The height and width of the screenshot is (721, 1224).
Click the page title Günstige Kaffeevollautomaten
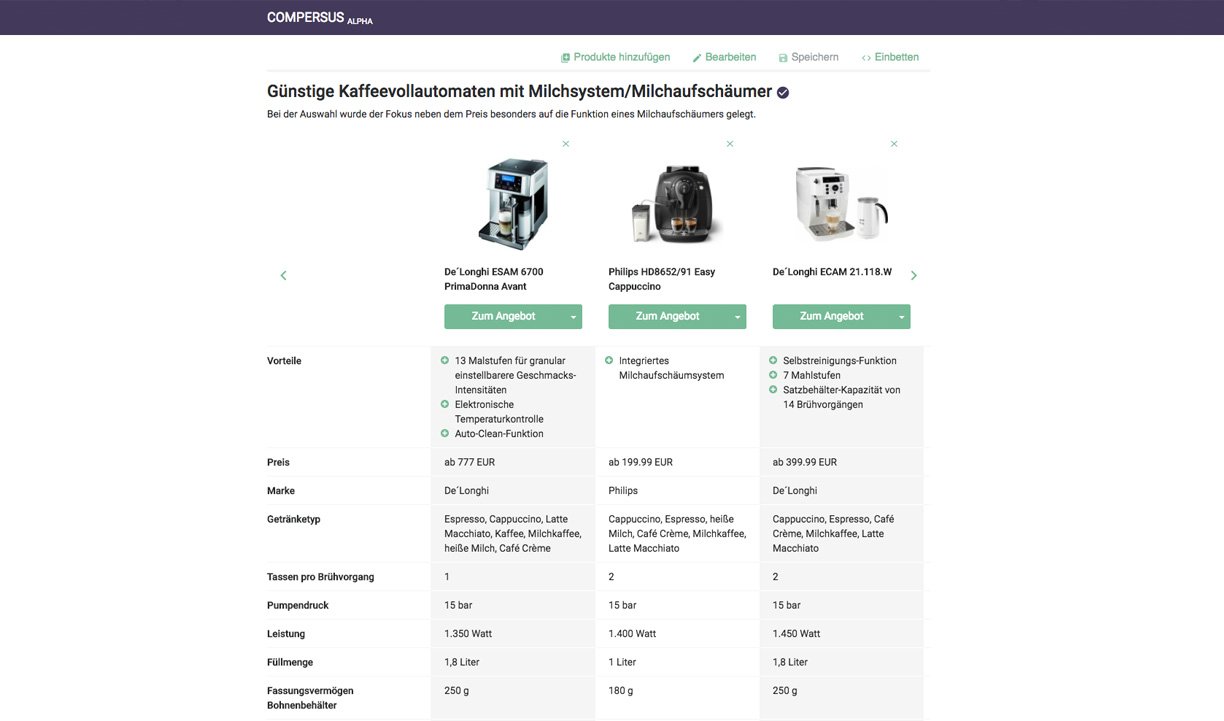(519, 92)
